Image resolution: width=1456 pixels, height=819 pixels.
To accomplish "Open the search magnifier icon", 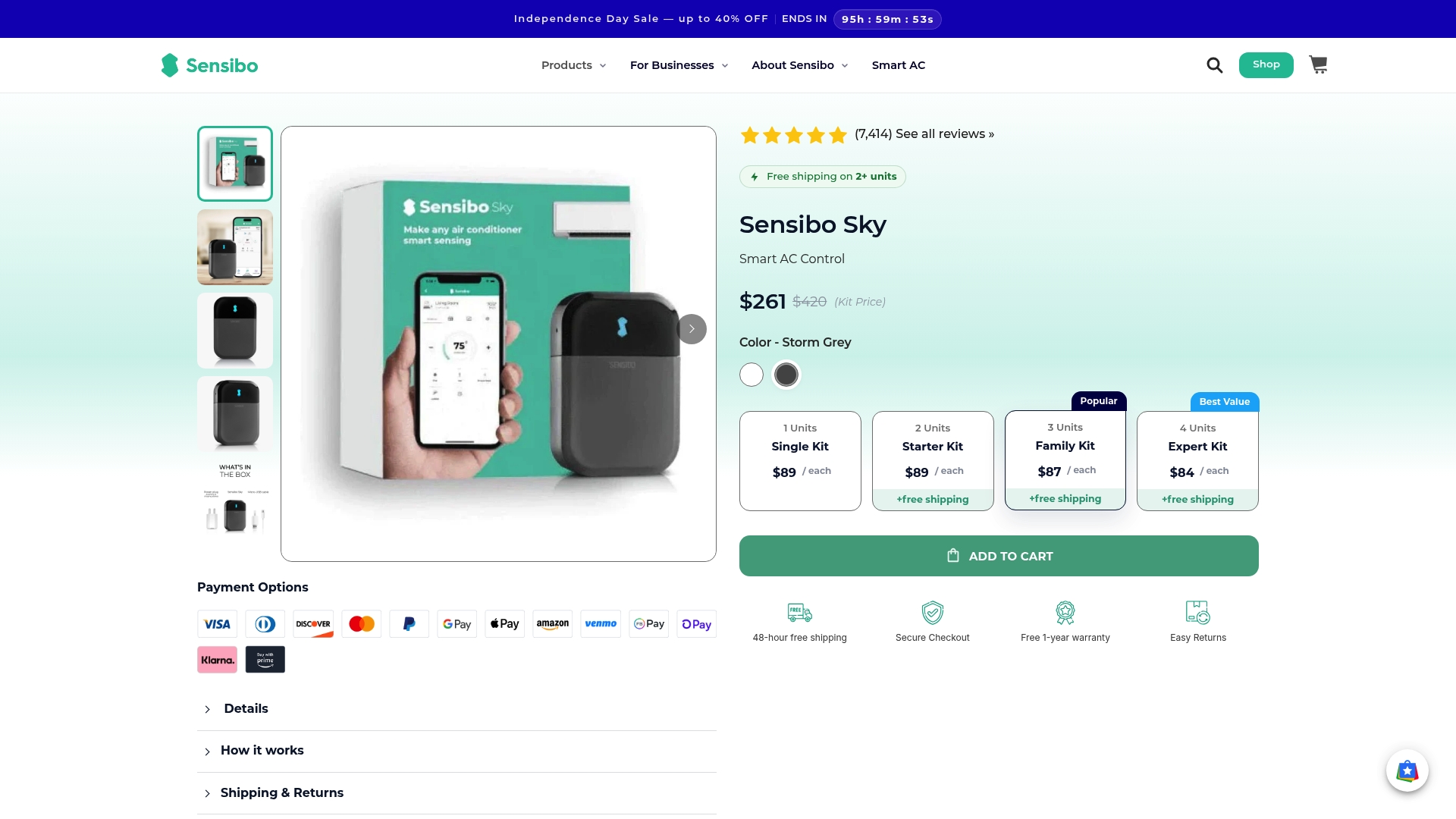I will click(x=1214, y=65).
